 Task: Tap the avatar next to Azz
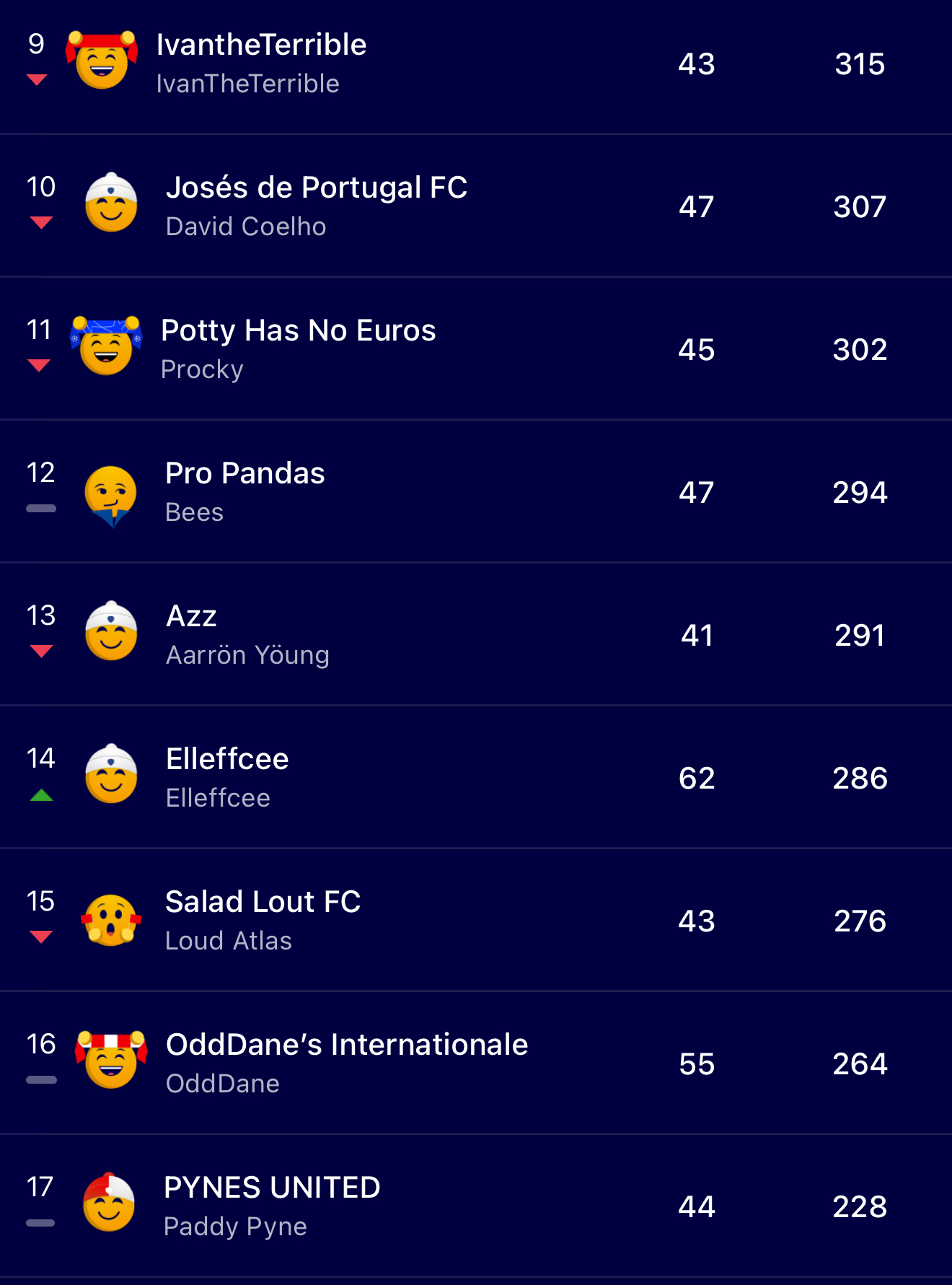pos(111,633)
